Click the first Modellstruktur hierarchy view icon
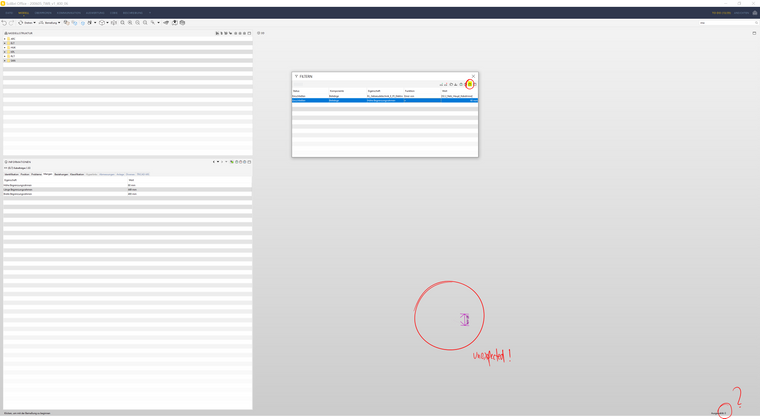Screen dimensions: 760x419 point(217,33)
